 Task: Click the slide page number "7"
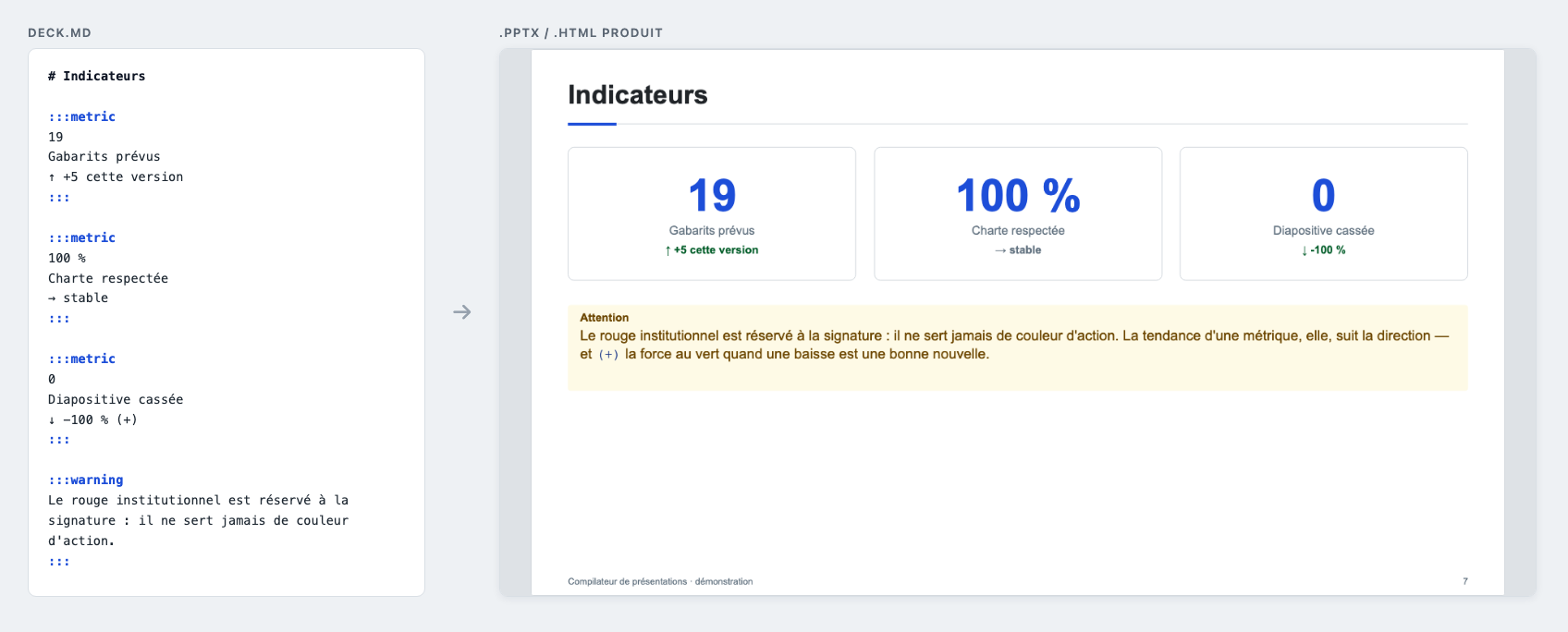point(1465,581)
